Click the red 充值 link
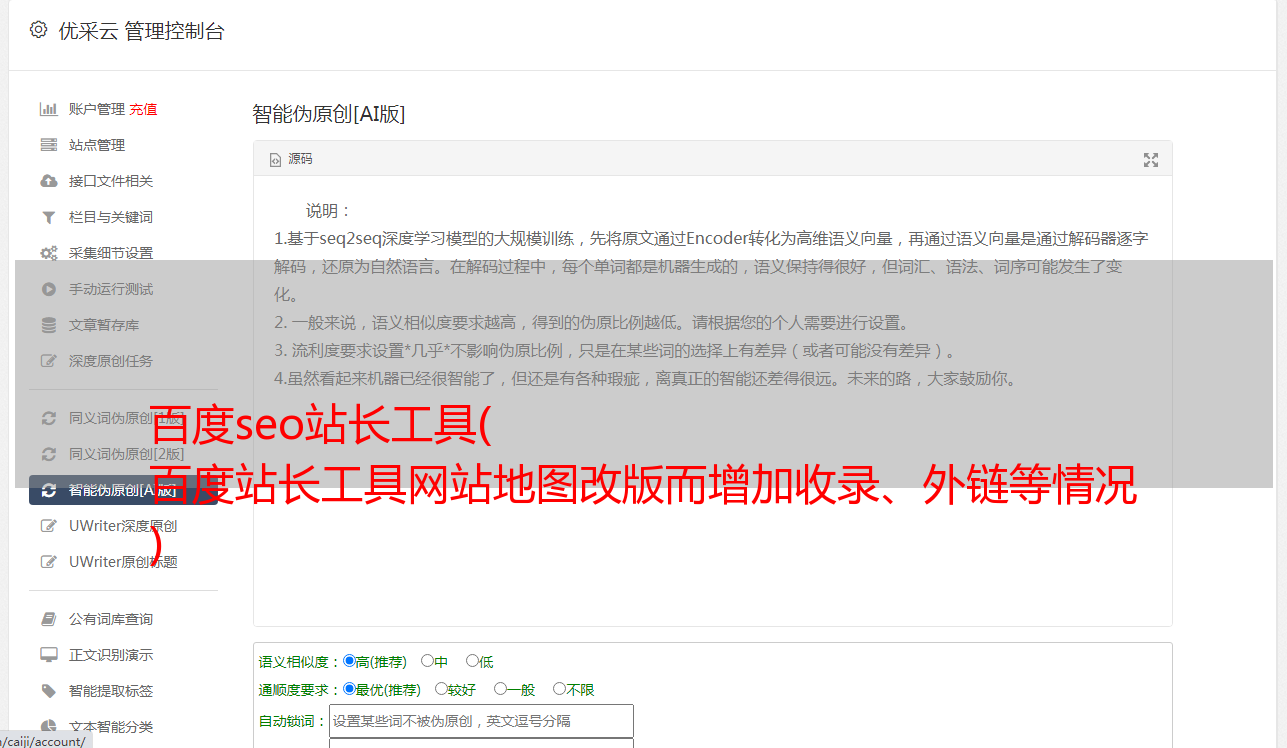1287x748 pixels. (143, 109)
